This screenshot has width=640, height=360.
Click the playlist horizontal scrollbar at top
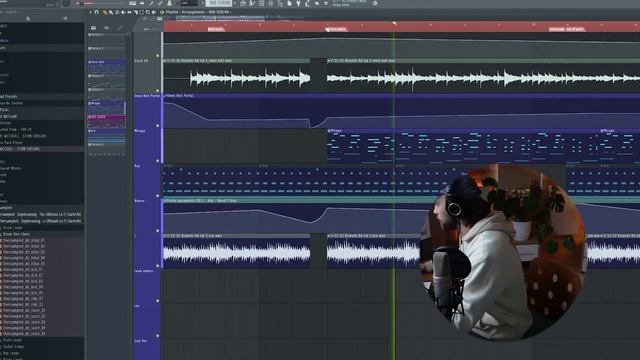220,18
